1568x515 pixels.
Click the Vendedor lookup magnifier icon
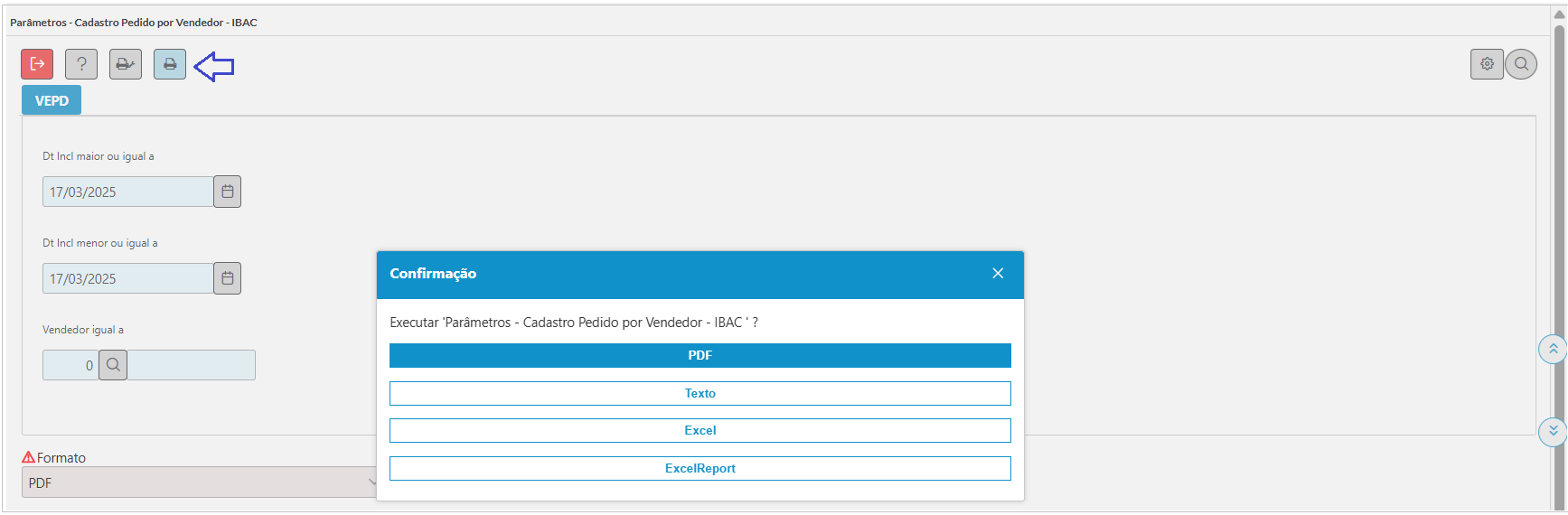coord(113,365)
